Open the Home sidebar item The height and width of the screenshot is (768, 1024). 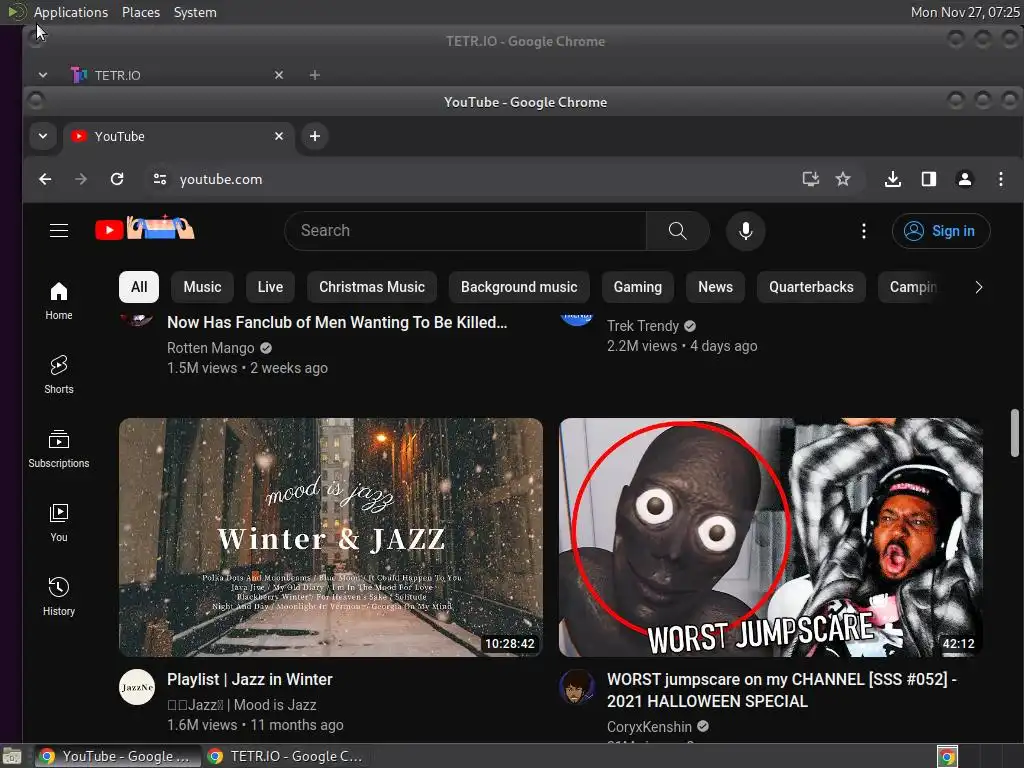point(59,301)
